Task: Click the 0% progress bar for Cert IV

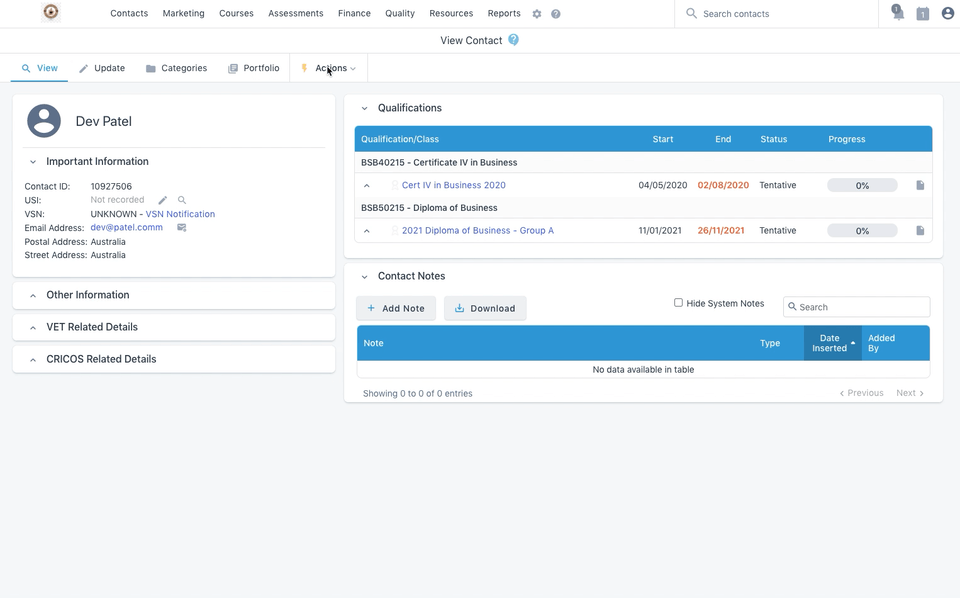Action: pyautogui.click(x=862, y=185)
